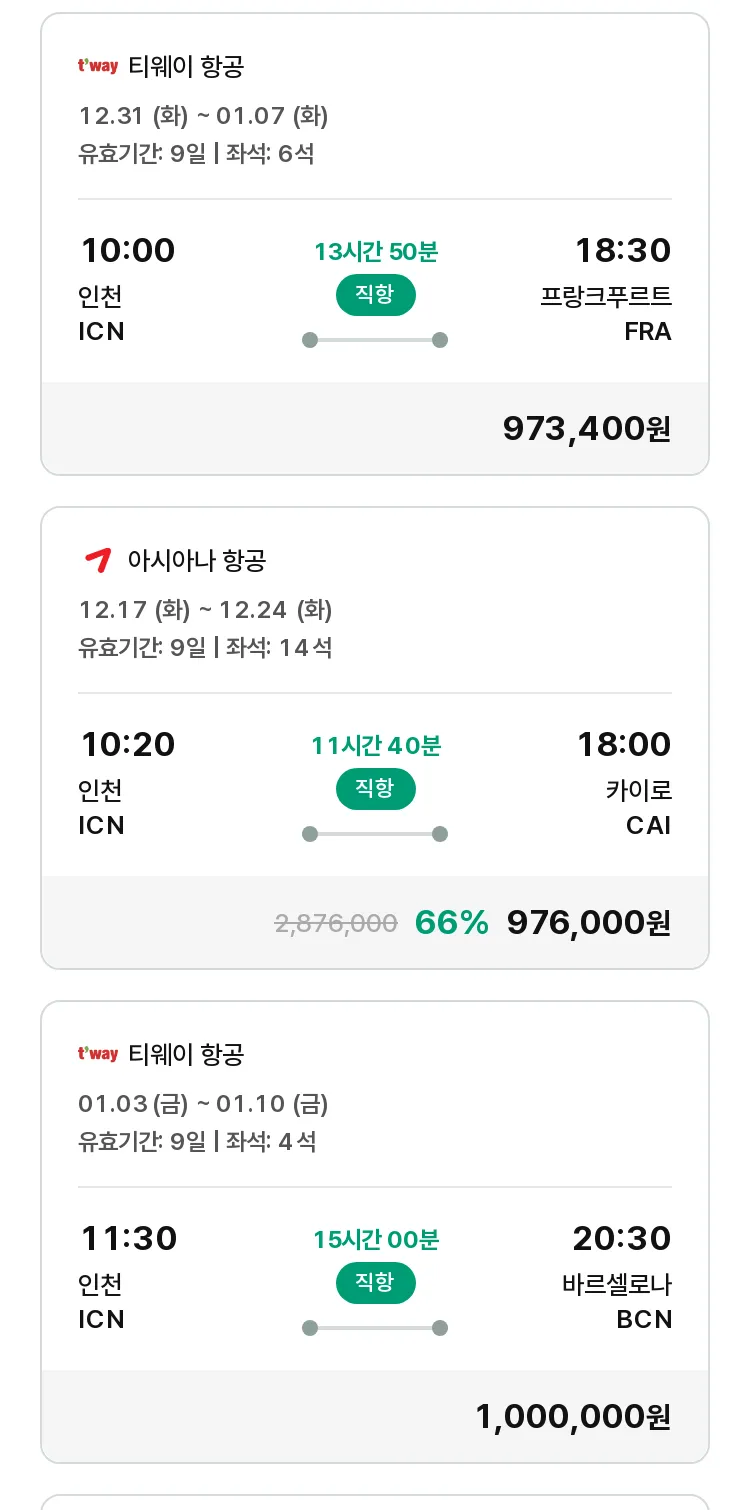
Task: Tap the 바르셀로나 BCN arrival details
Action: [617, 1301]
